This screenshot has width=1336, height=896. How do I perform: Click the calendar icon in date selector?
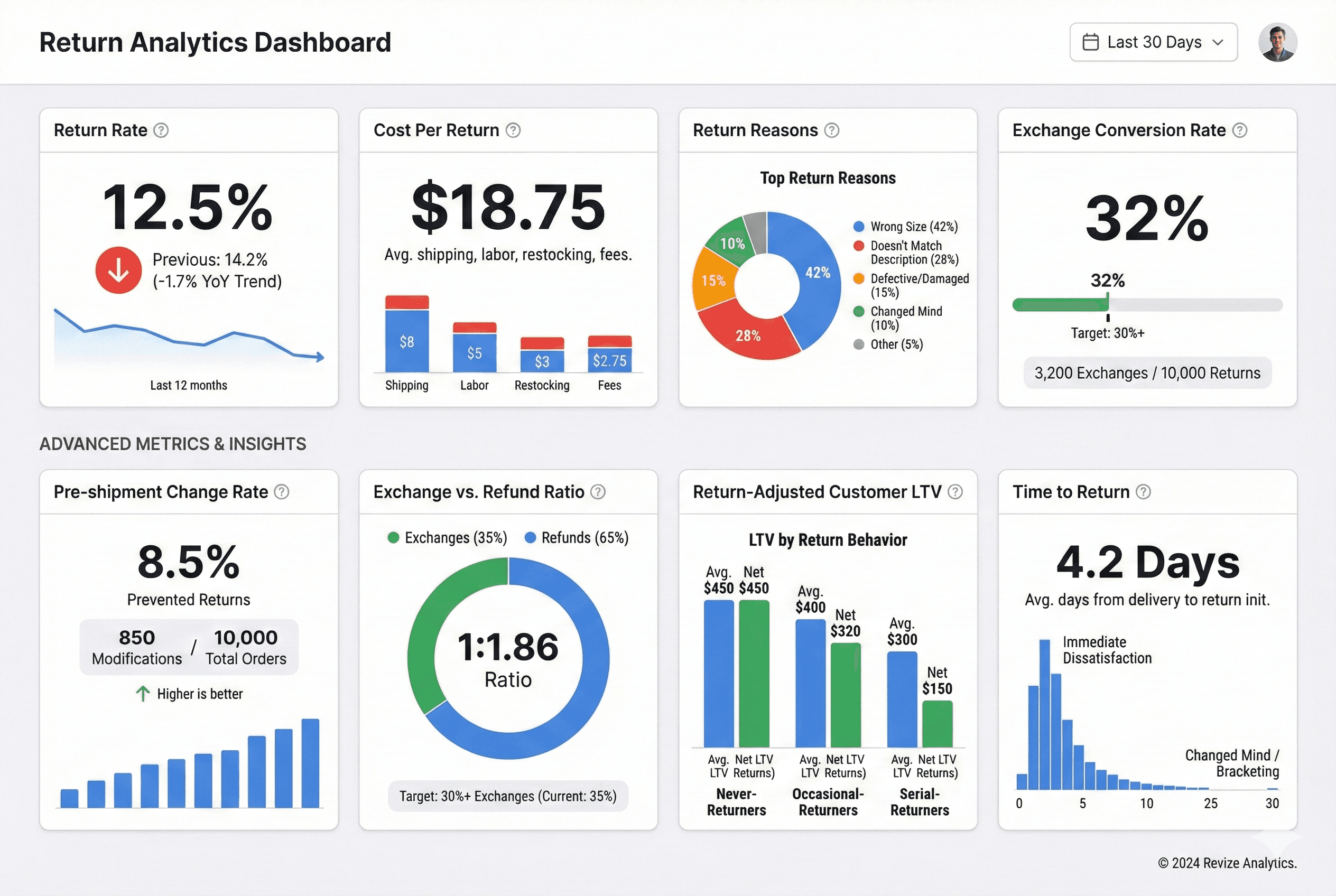tap(1091, 41)
